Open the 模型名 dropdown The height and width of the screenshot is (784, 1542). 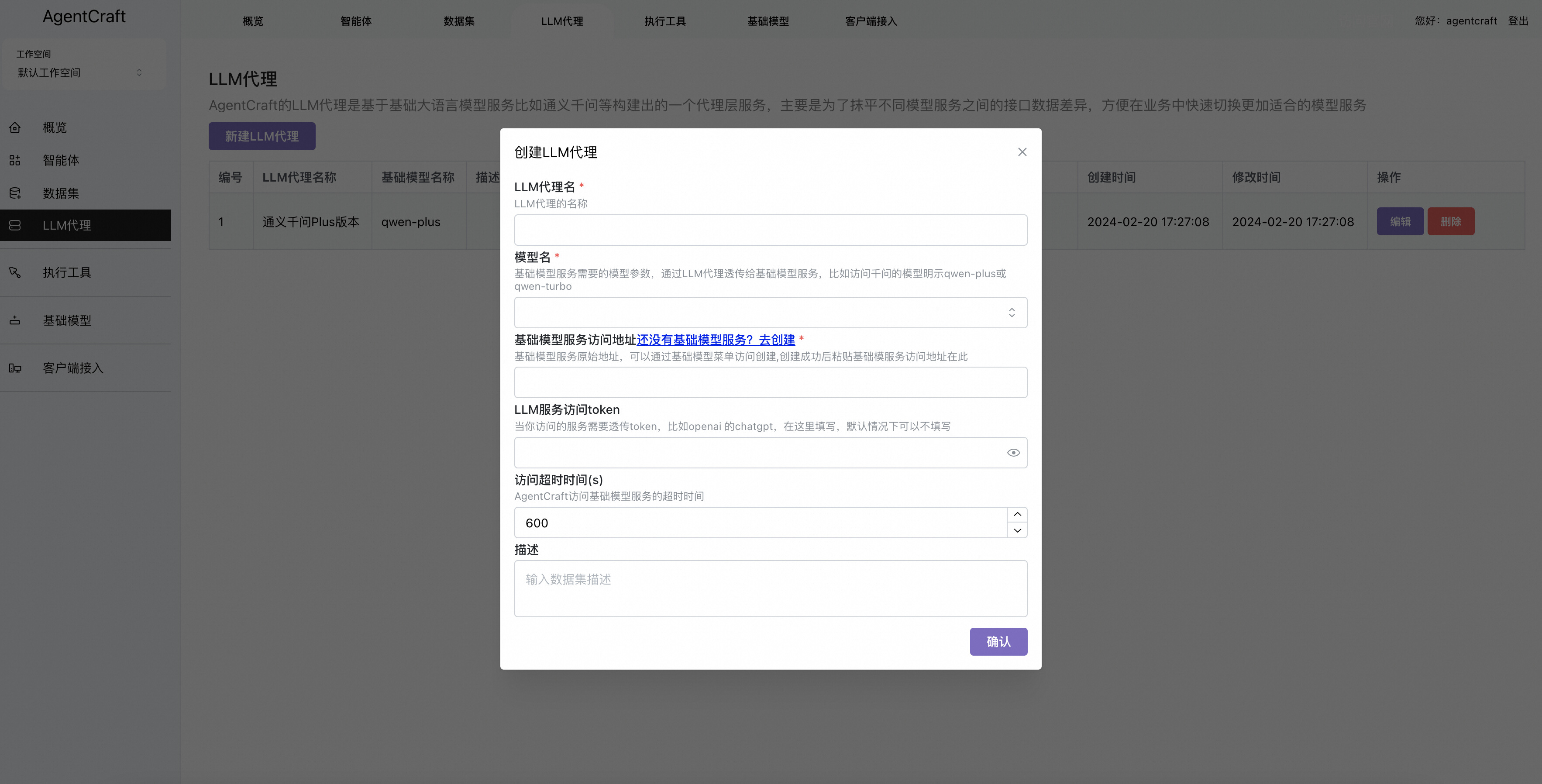point(771,313)
